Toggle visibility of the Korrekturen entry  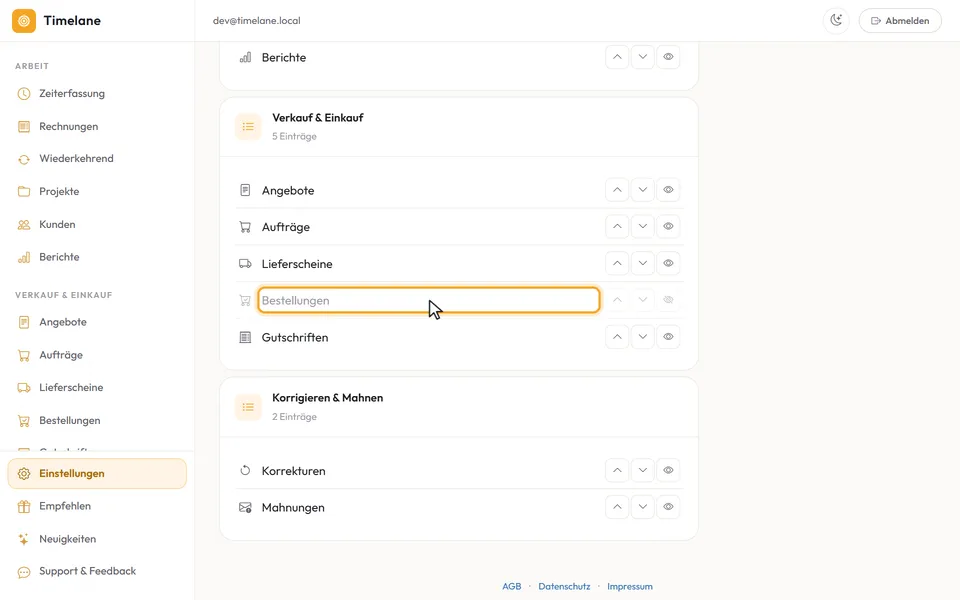pyautogui.click(x=668, y=470)
